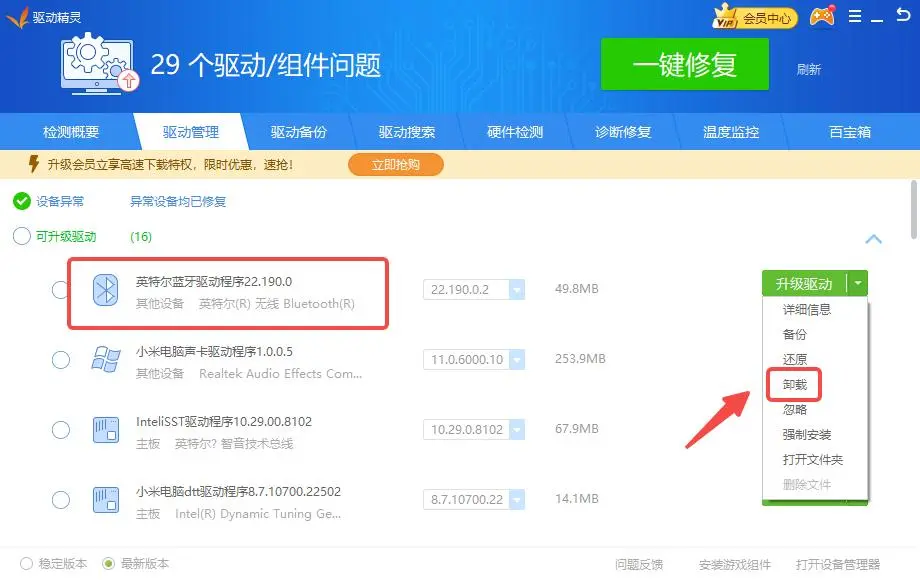Choose 卸载 from the driver context menu

pyautogui.click(x=795, y=384)
